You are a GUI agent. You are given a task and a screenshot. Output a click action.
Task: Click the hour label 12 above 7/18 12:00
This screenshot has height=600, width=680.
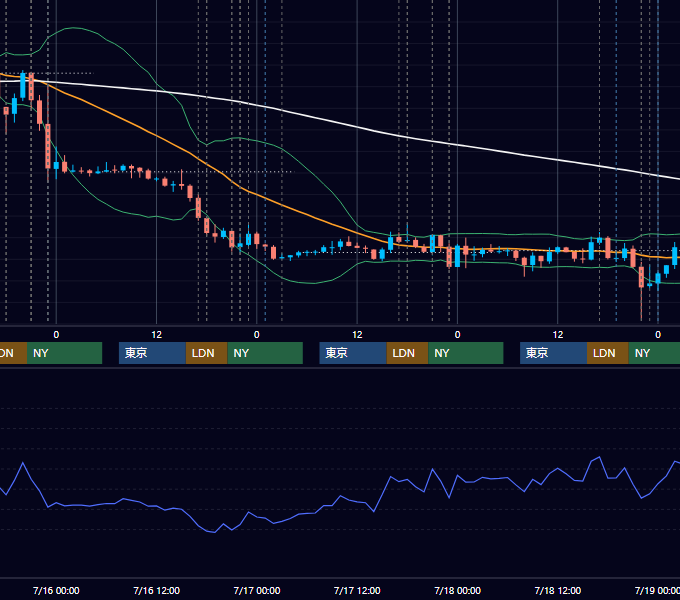click(558, 335)
